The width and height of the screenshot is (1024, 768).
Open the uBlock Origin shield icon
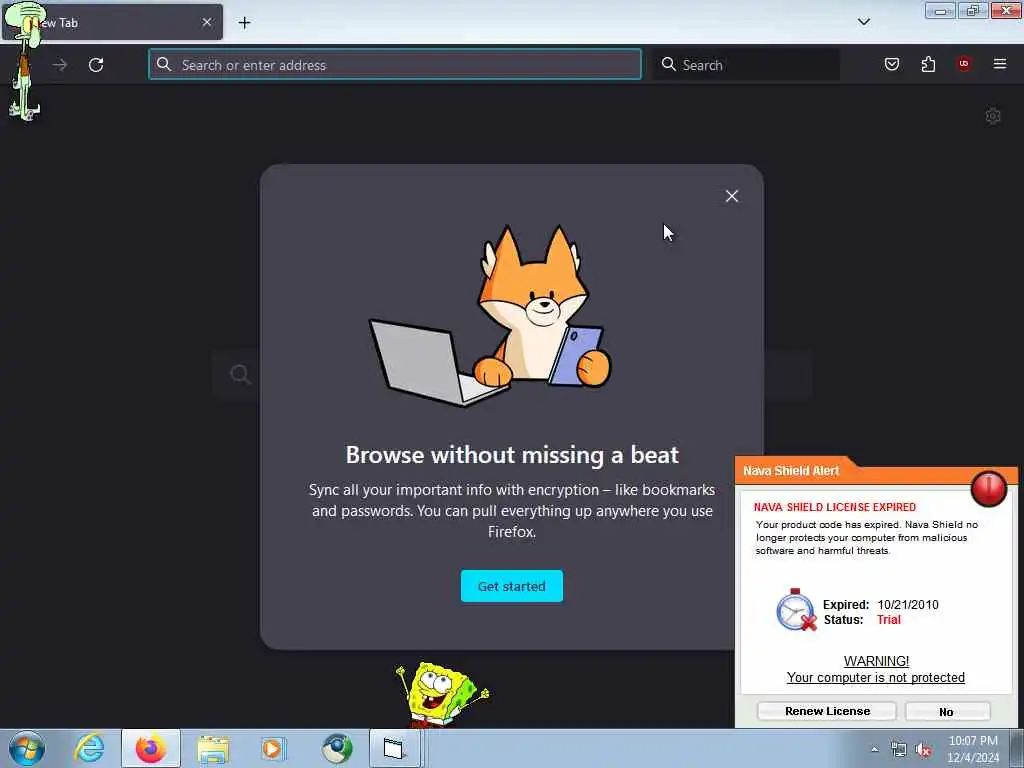tap(963, 63)
